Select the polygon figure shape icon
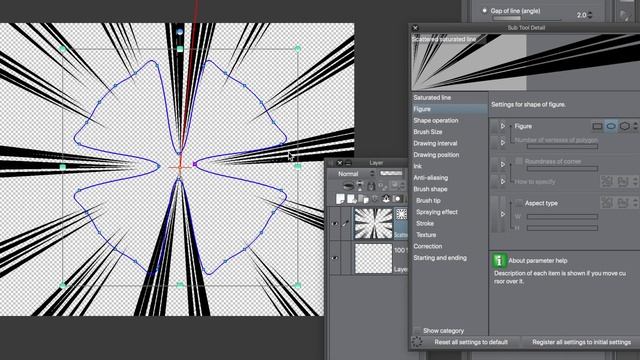 click(x=624, y=127)
